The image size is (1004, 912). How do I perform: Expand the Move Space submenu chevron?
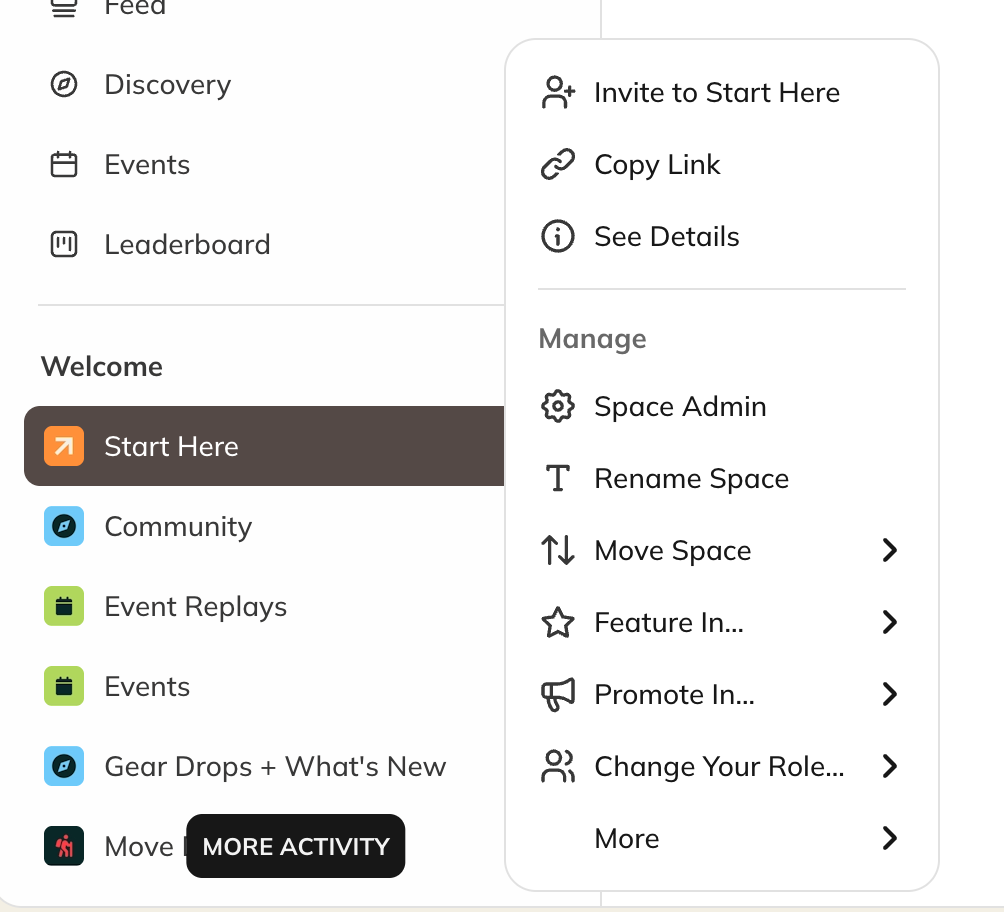pos(889,550)
